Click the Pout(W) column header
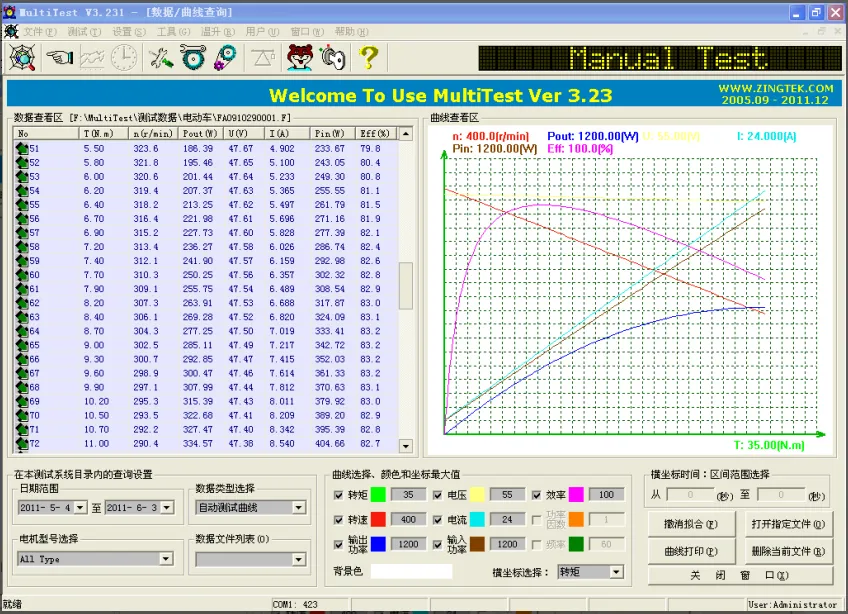The height and width of the screenshot is (614, 848). click(200, 134)
